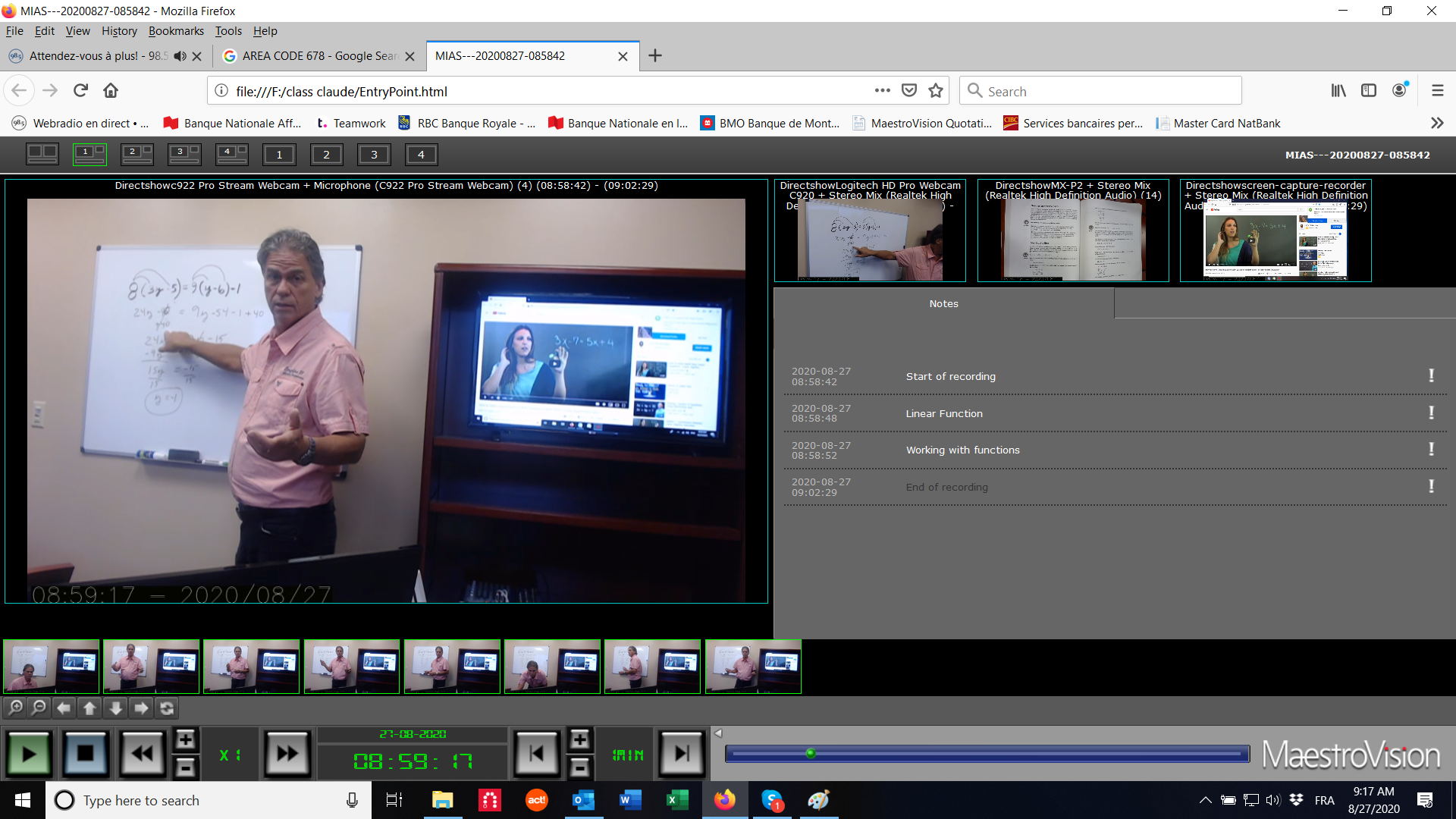This screenshot has width=1456, height=819.
Task: Open the Teamwork bookmark
Action: [351, 123]
